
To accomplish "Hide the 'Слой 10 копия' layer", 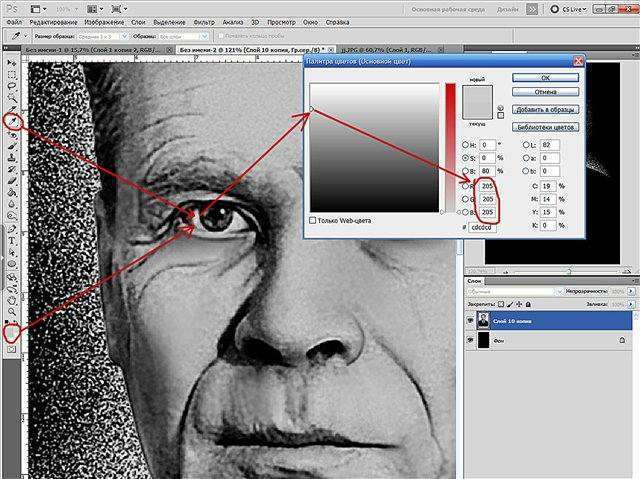I will pos(471,319).
